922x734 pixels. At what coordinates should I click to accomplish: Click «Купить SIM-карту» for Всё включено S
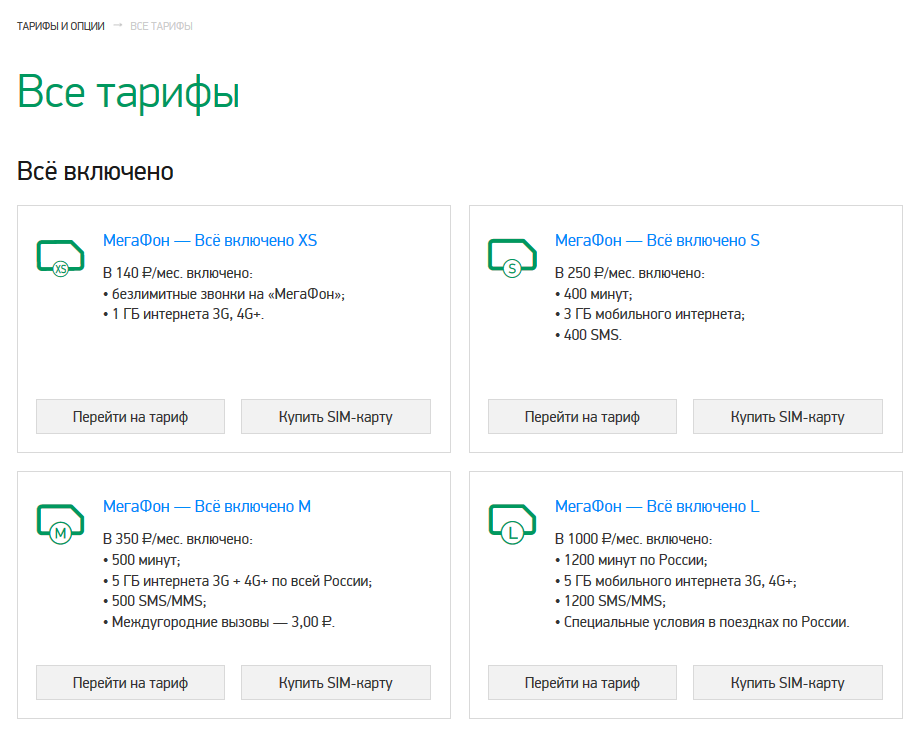click(787, 416)
